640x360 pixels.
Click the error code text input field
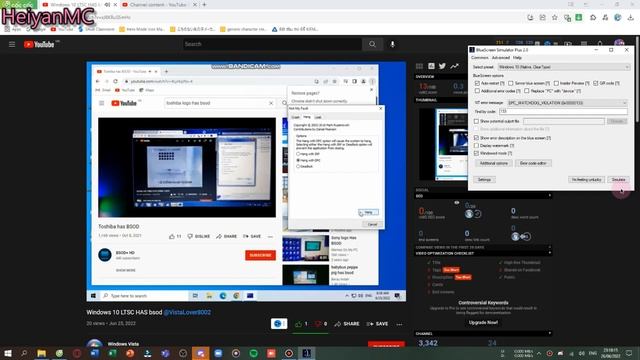tap(563, 111)
